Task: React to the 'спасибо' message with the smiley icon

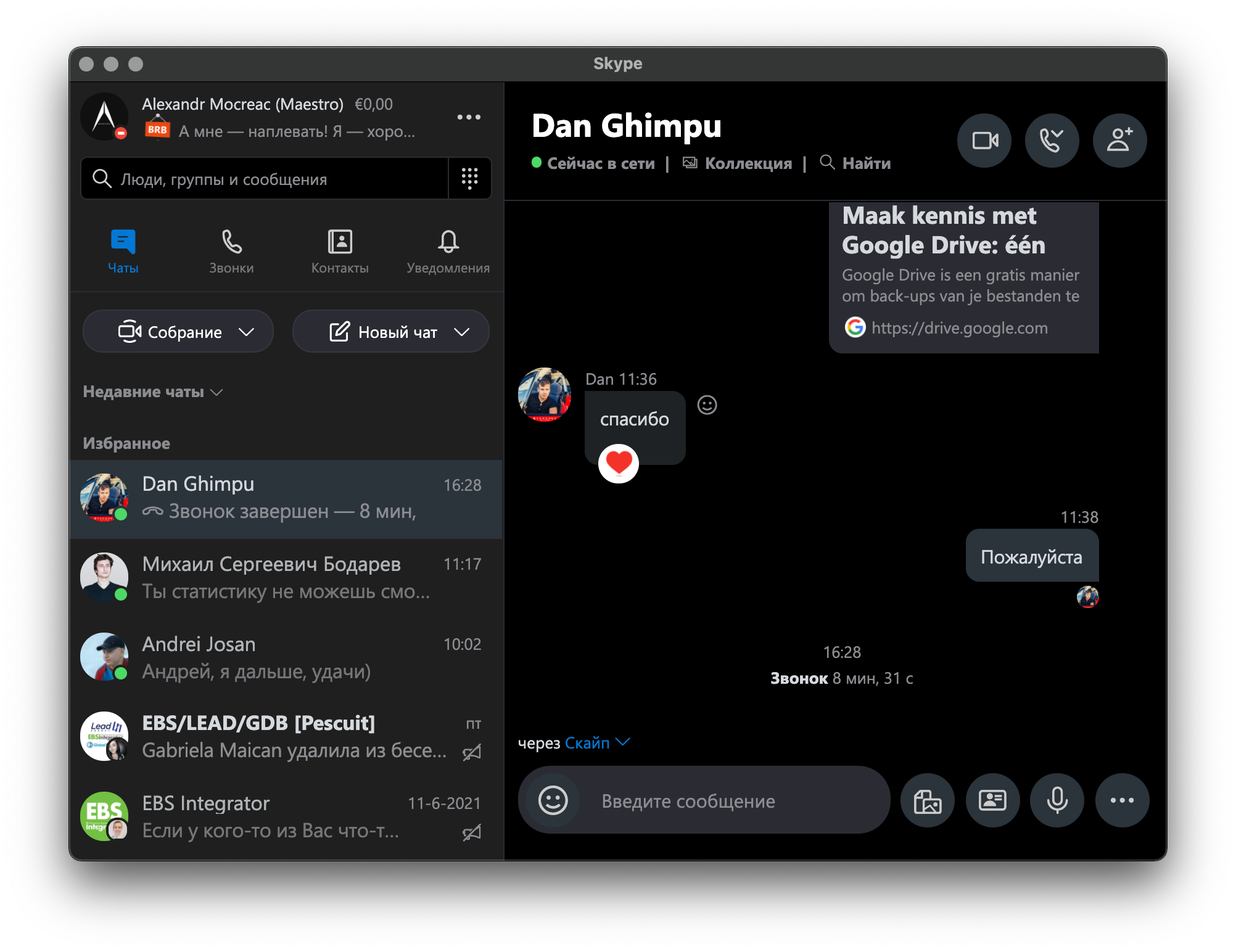Action: [x=707, y=405]
